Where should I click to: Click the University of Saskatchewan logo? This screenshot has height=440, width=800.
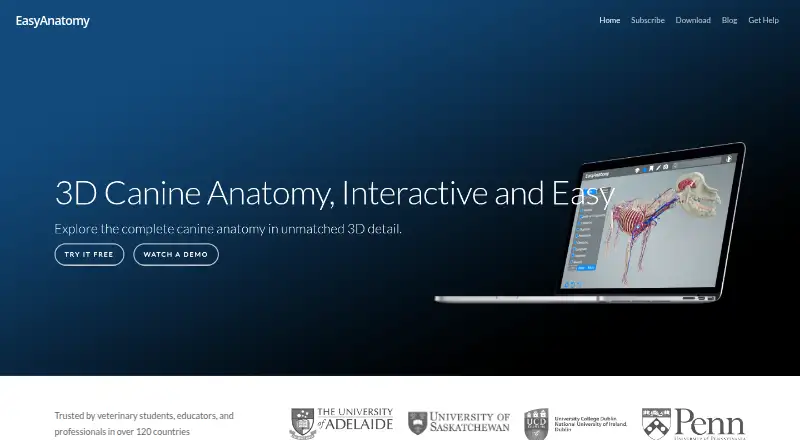tap(459, 423)
